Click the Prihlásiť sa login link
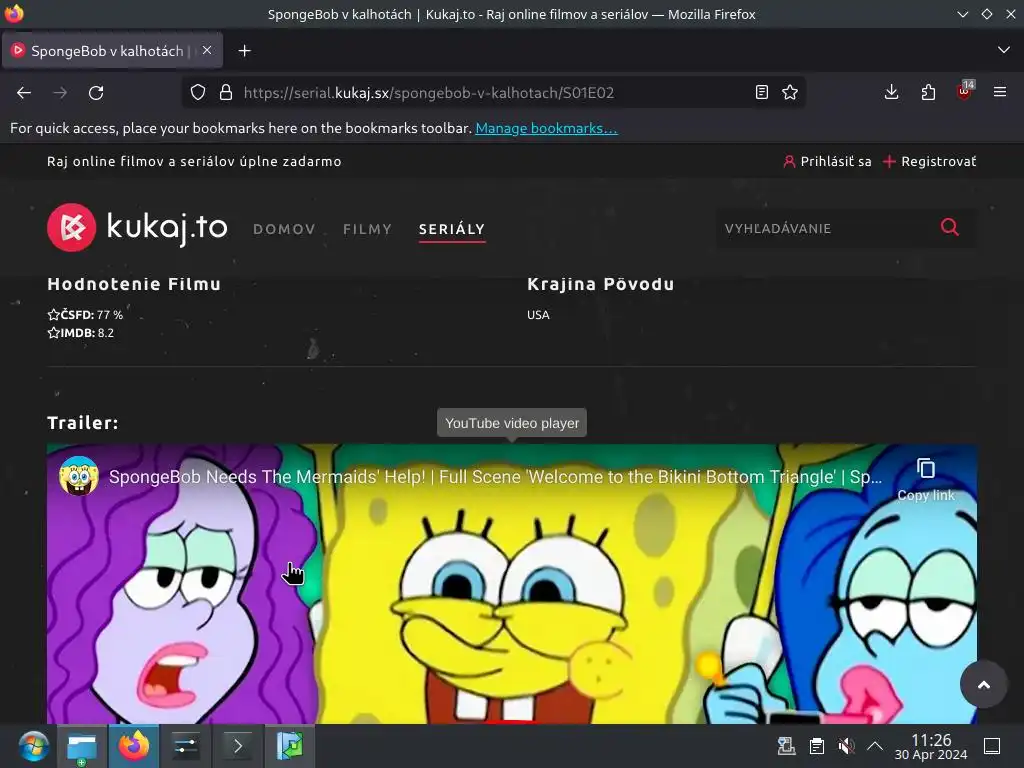Screen dimensions: 1024x768 point(827,161)
